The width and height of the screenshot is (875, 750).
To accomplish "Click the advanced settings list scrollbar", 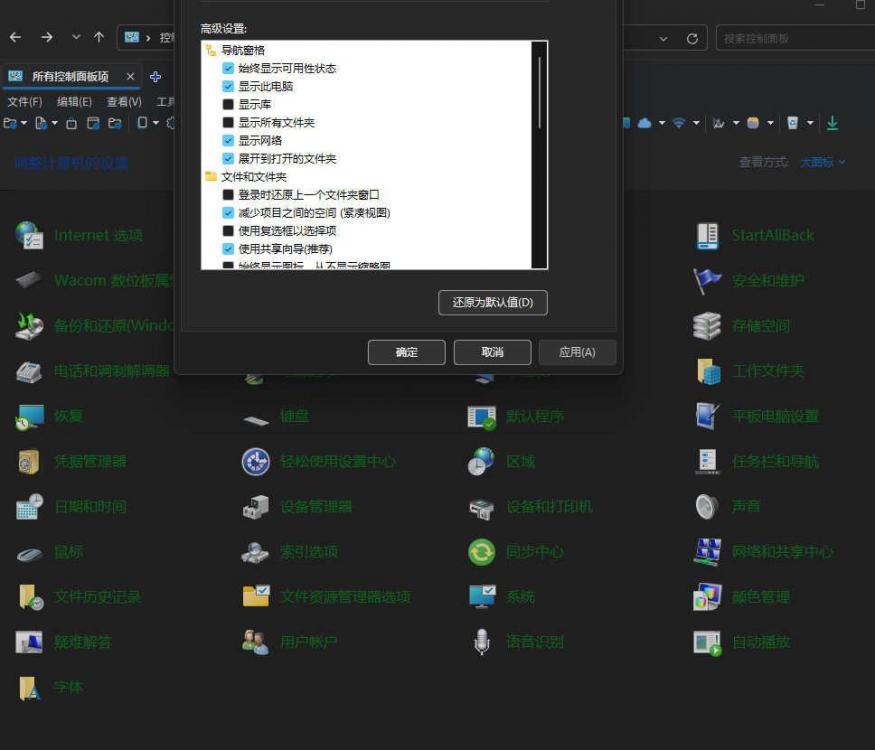I will click(540, 92).
